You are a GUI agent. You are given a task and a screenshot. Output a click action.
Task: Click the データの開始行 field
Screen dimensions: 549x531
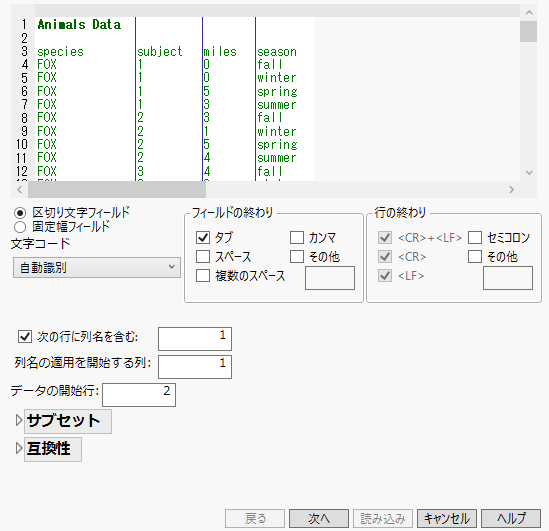[139, 395]
